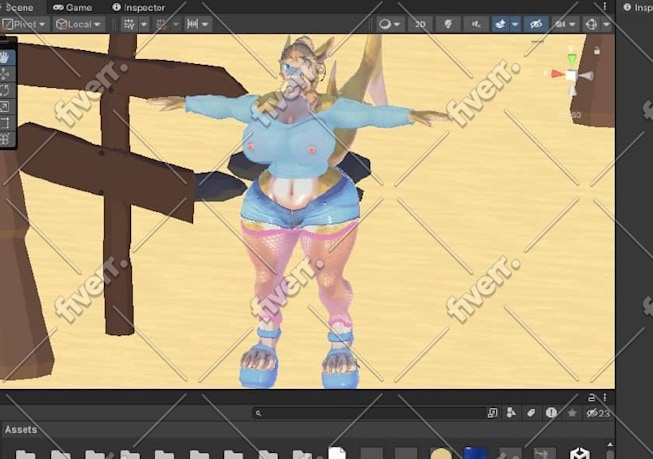Image resolution: width=653 pixels, height=459 pixels.
Task: Select the white document file asset
Action: 337,453
